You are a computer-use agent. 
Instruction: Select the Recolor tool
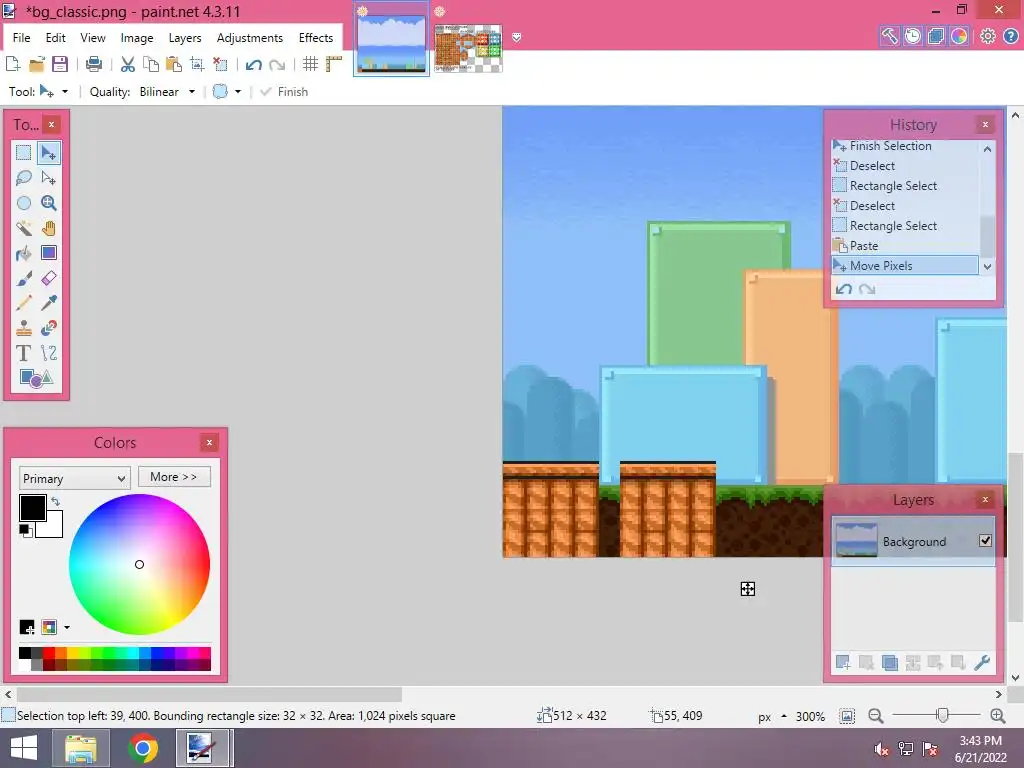coord(48,328)
